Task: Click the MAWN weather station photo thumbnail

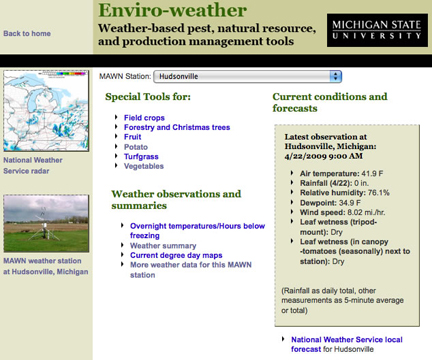Action: tap(46, 223)
